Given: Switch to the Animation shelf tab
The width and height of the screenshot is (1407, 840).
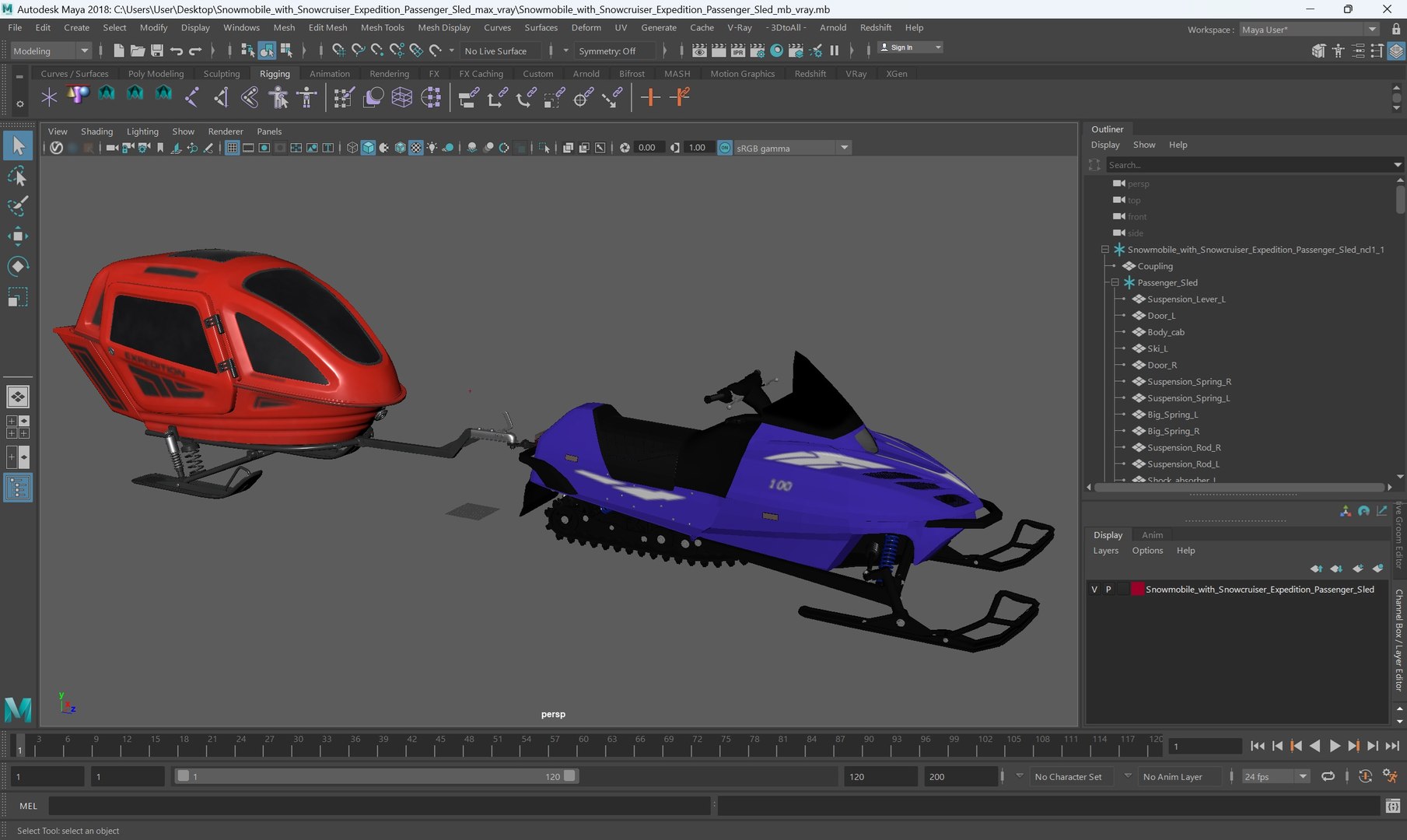Looking at the screenshot, I should click(329, 74).
